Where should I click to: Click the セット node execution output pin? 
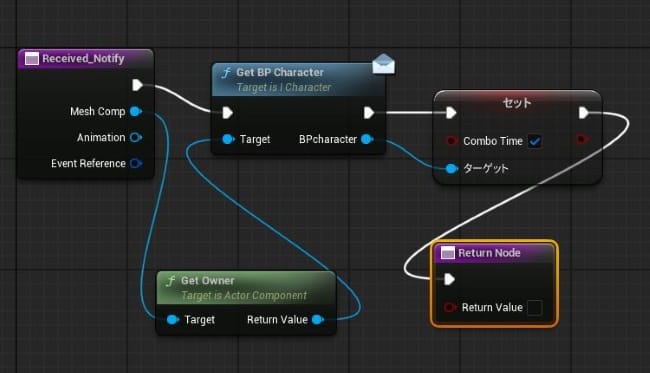[x=584, y=113]
